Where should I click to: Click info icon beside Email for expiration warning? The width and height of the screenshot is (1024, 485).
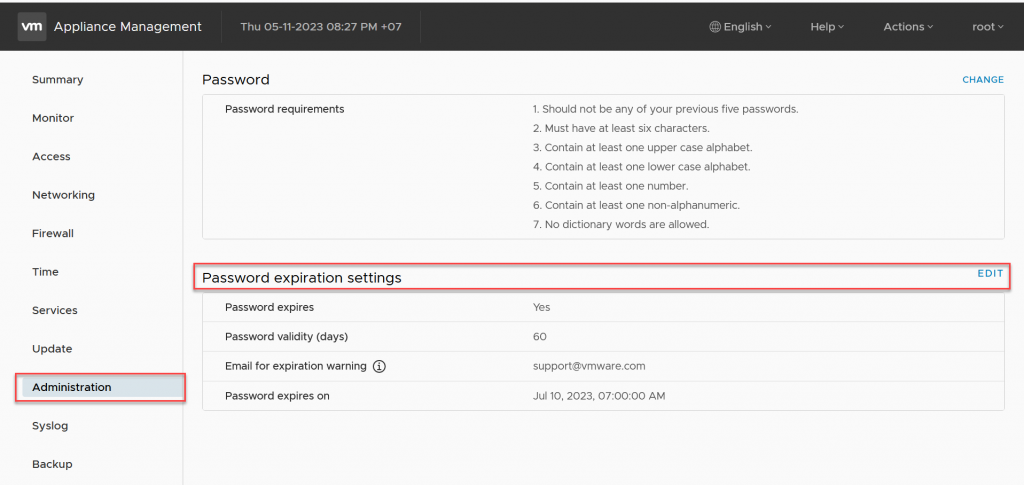click(x=379, y=366)
